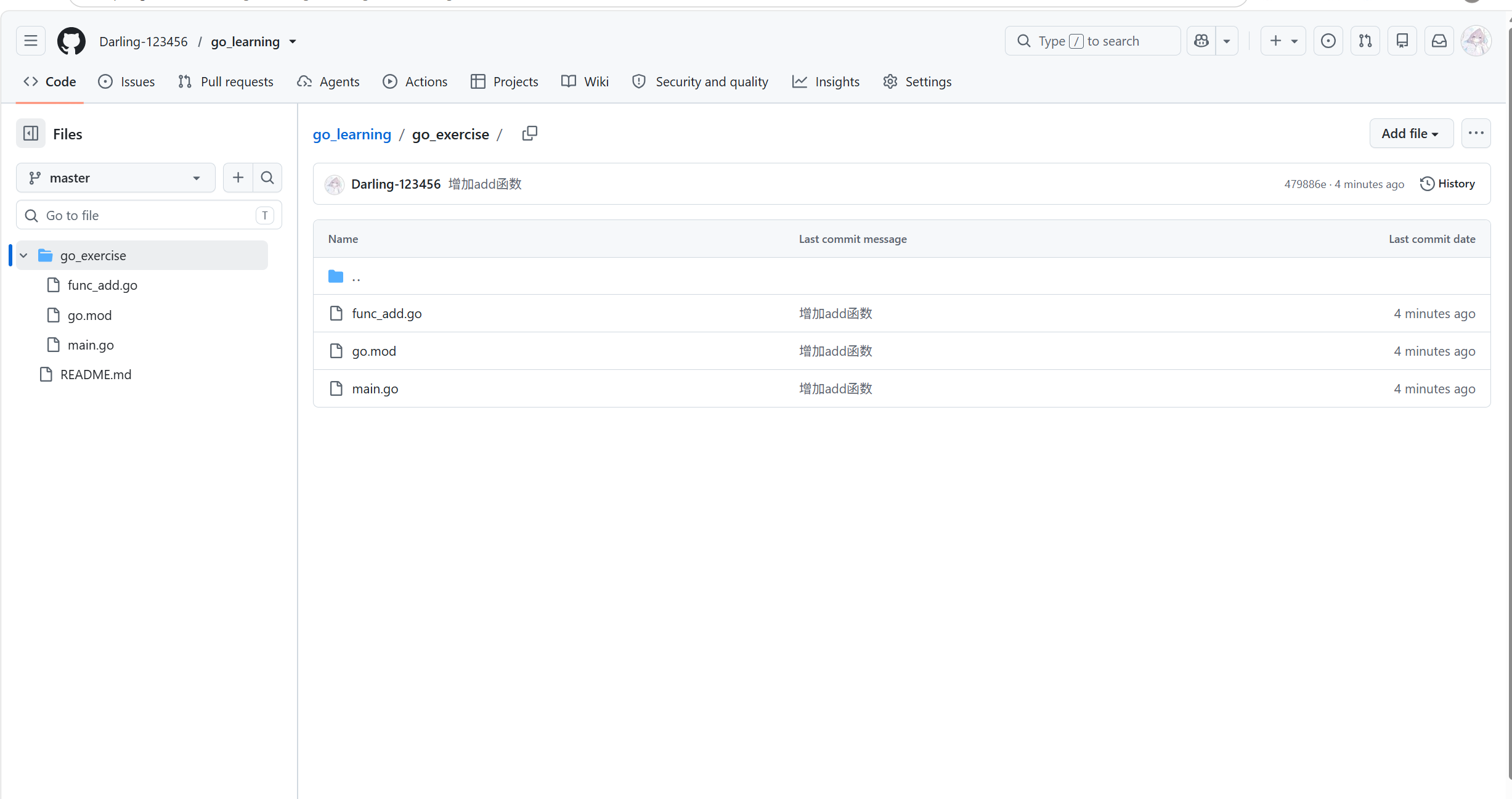1512x799 pixels.
Task: Click the search box 'Type / to search'
Action: coord(1092,41)
